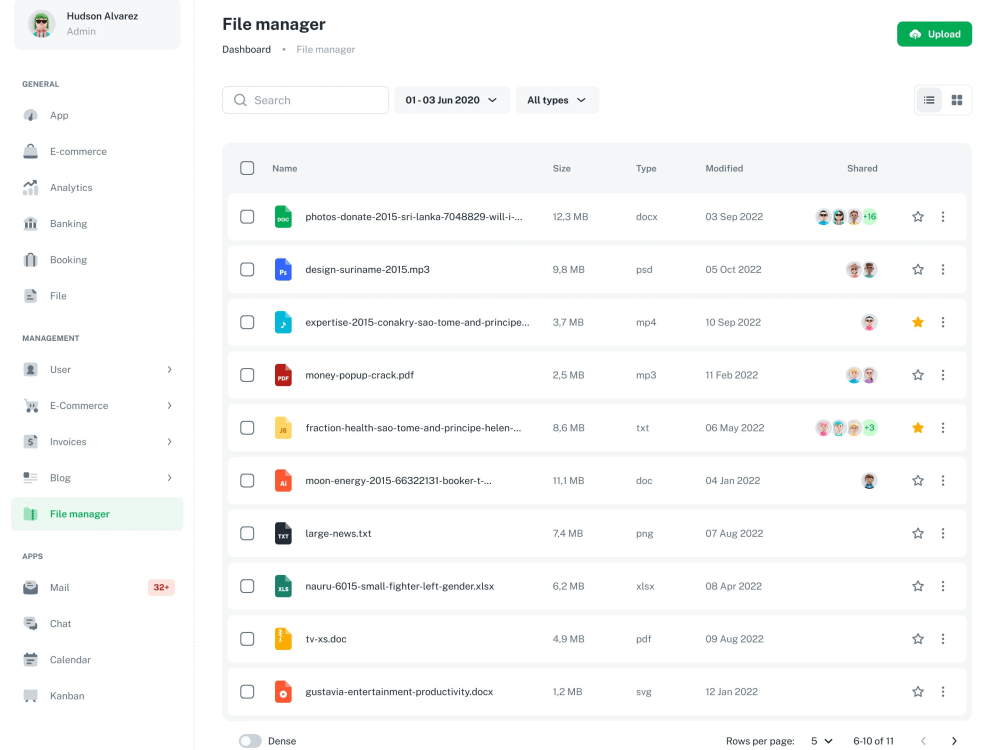This screenshot has width=1000, height=750.
Task: Open more options for large-news.txt
Action: point(943,533)
